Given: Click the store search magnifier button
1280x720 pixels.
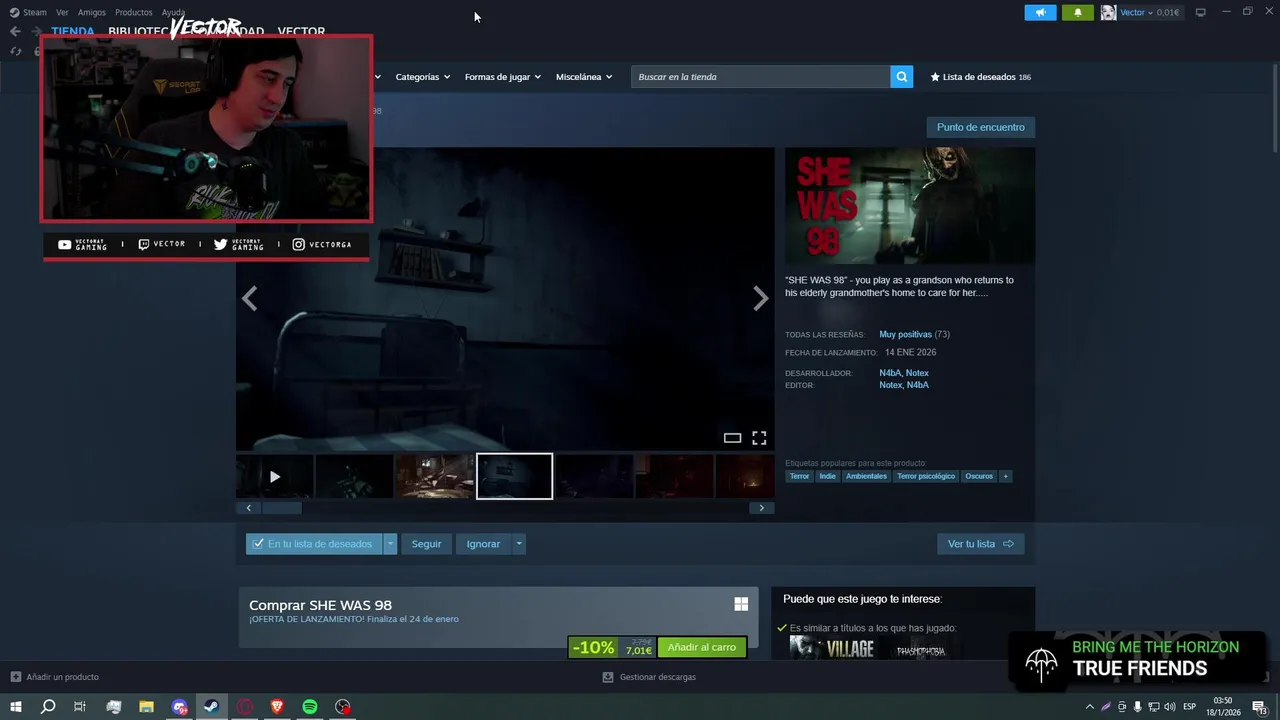Looking at the screenshot, I should click(x=901, y=77).
